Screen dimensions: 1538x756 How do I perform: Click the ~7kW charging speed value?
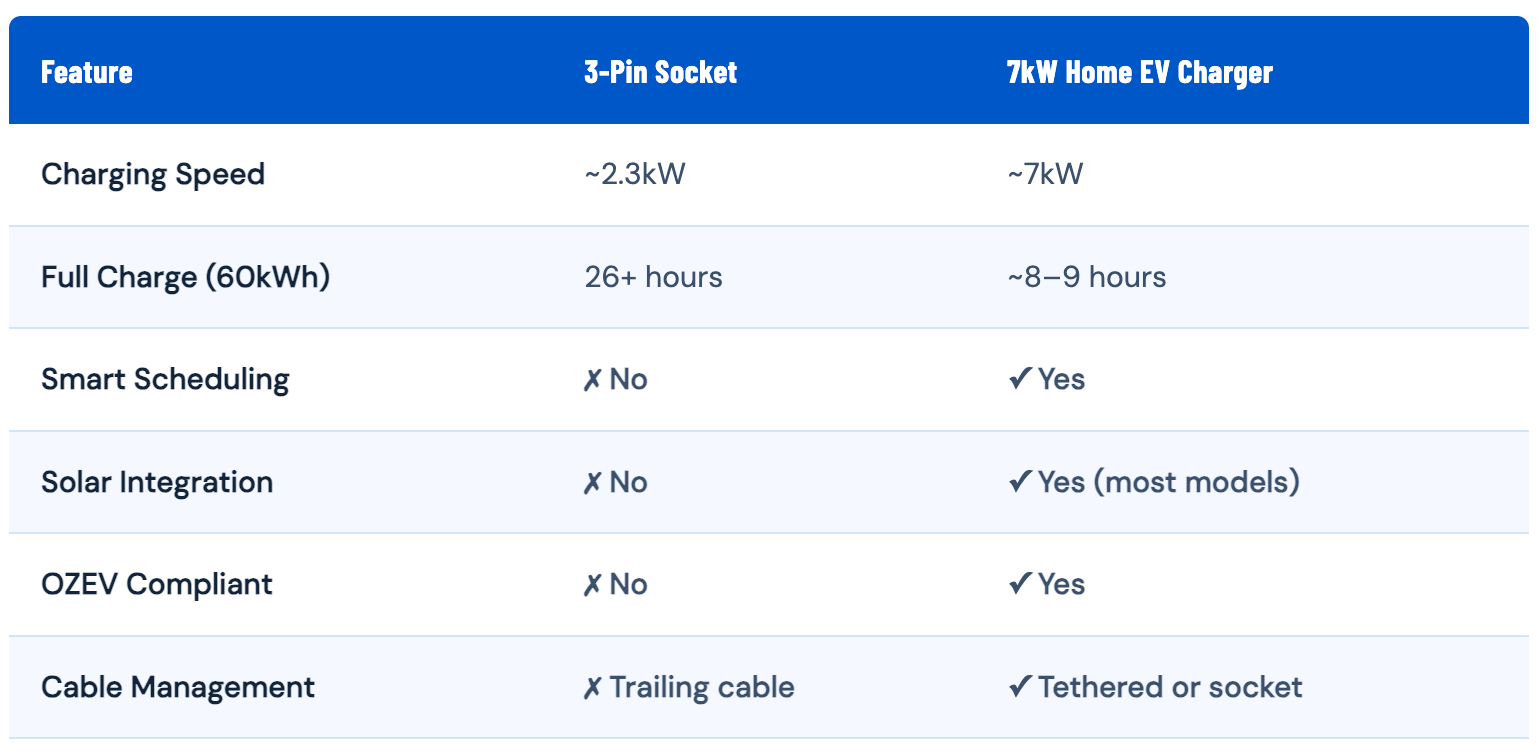pyautogui.click(x=1045, y=175)
